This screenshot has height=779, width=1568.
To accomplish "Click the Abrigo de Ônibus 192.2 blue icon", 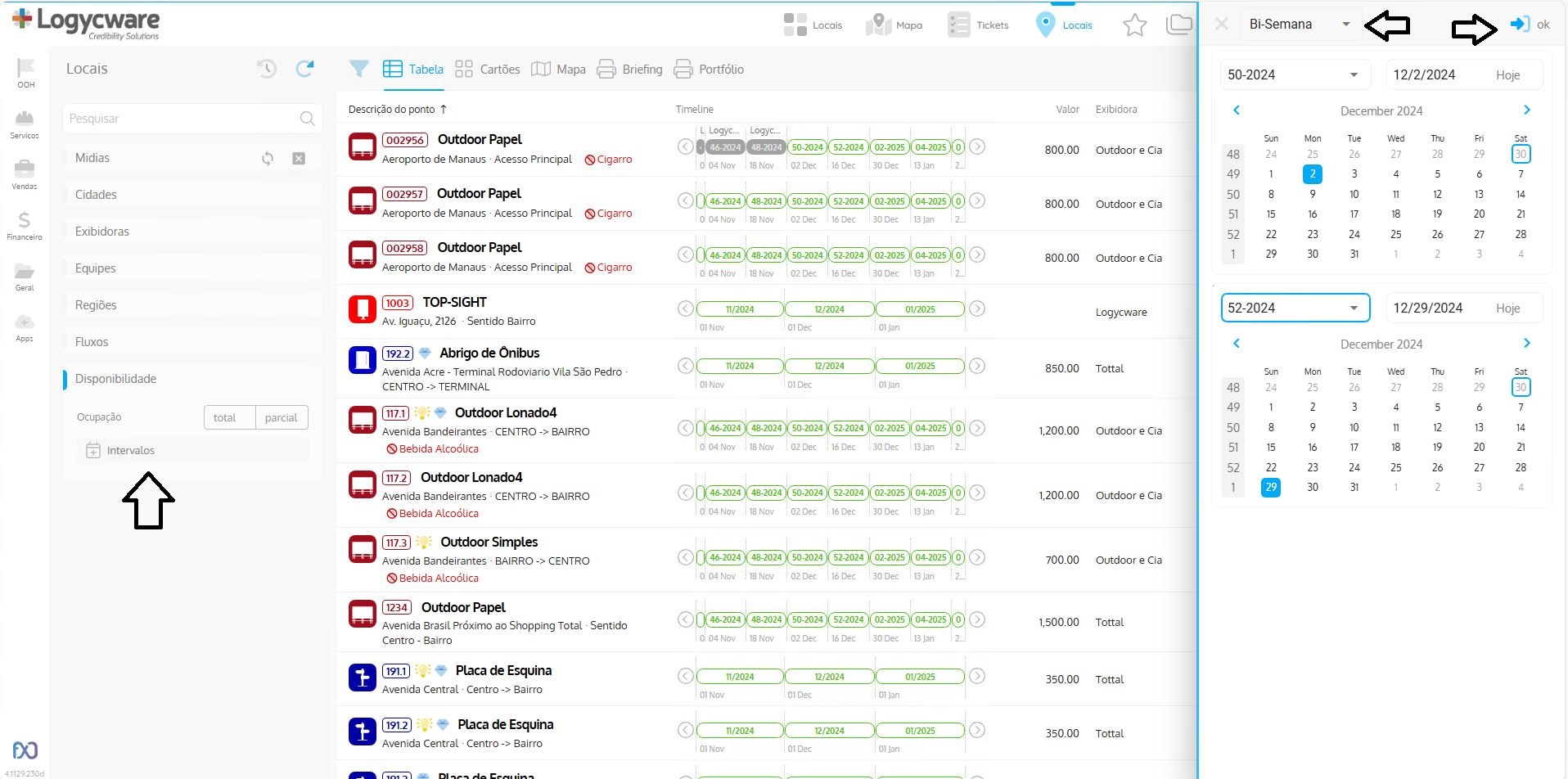I will (x=362, y=360).
